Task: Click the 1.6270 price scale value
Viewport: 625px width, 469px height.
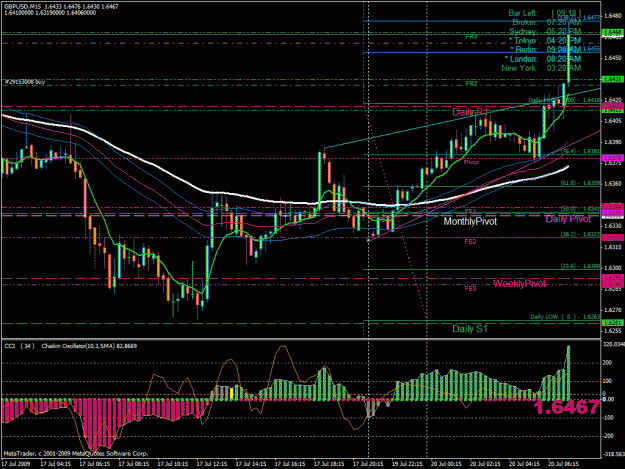Action: (x=613, y=310)
